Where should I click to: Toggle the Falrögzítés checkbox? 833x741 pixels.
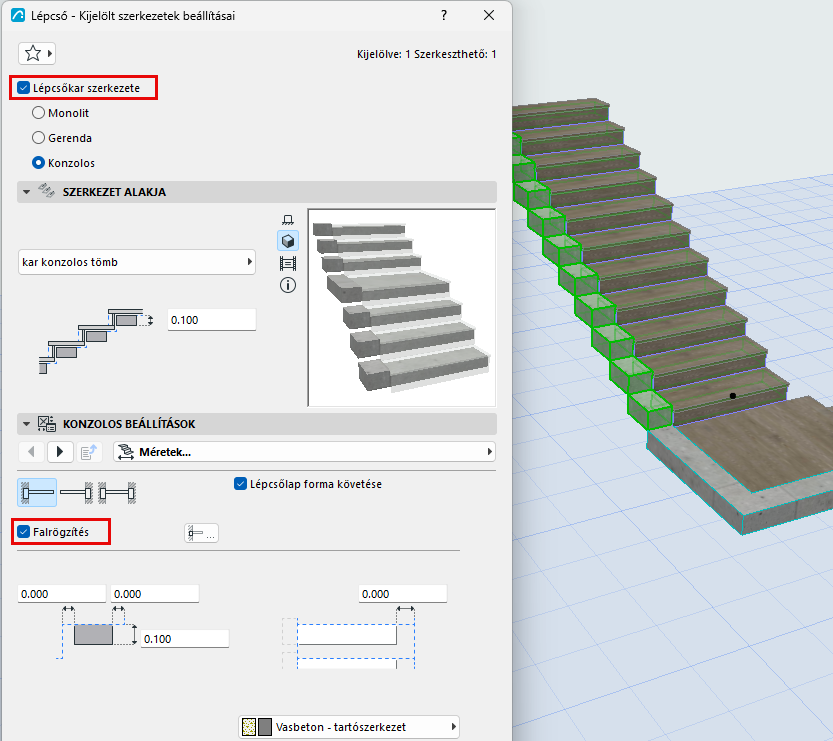pyautogui.click(x=23, y=532)
